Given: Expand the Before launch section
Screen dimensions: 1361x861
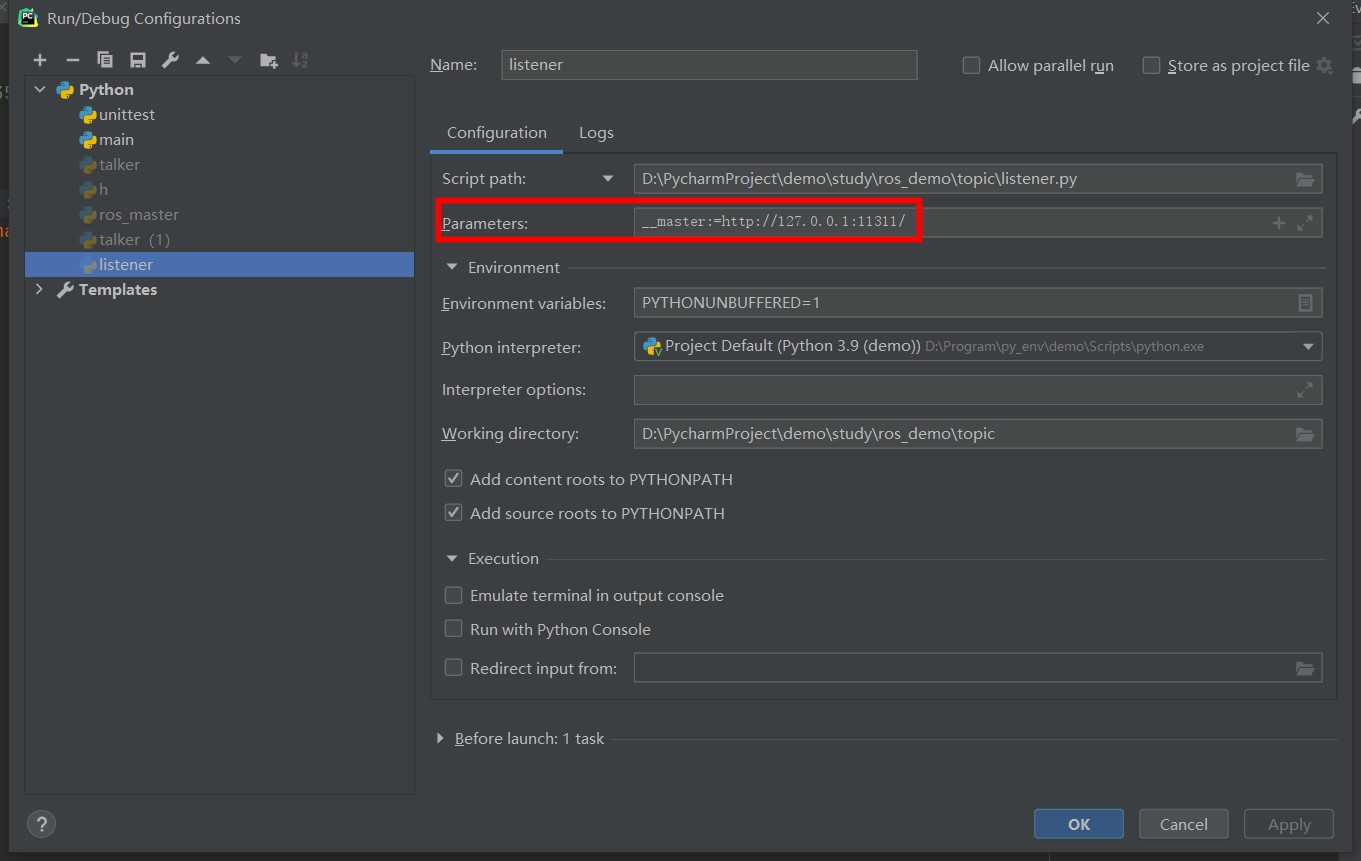Looking at the screenshot, I should [x=440, y=739].
